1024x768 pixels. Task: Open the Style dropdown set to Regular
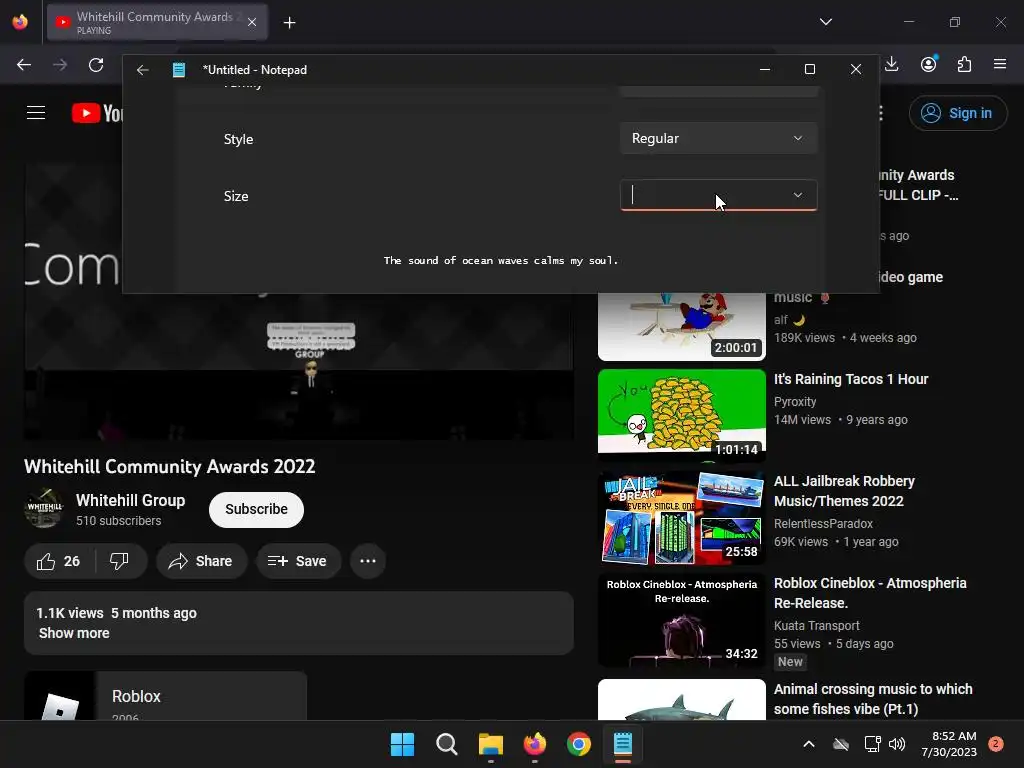pyautogui.click(x=718, y=138)
